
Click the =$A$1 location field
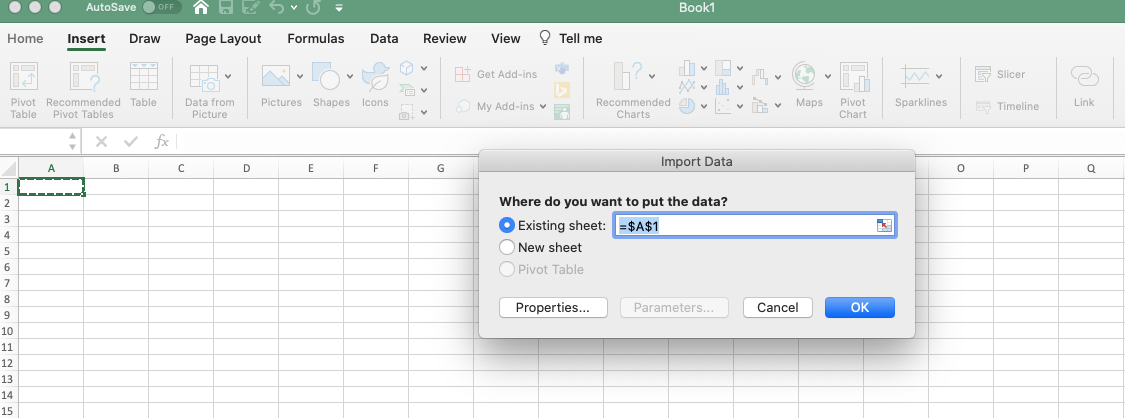coord(754,225)
